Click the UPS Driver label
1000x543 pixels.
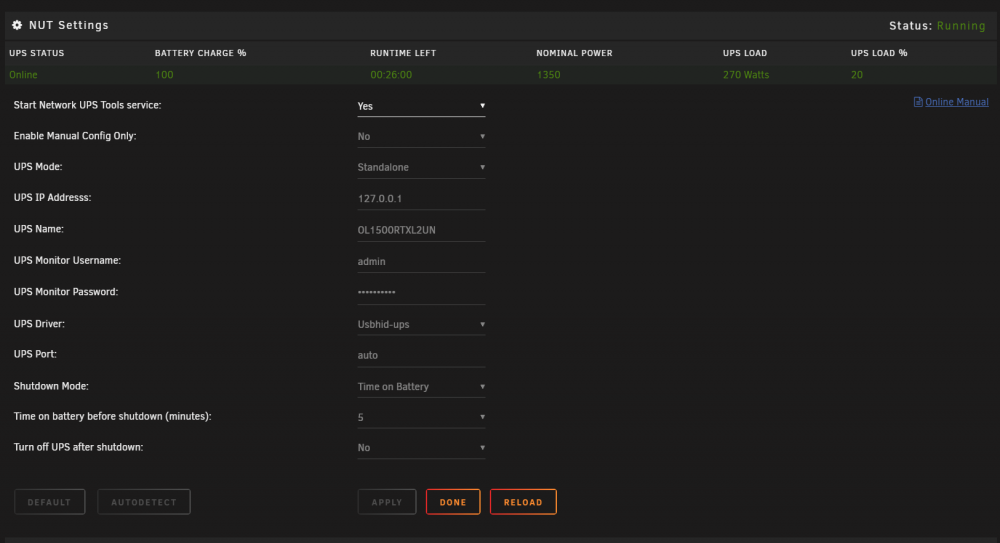(x=39, y=324)
